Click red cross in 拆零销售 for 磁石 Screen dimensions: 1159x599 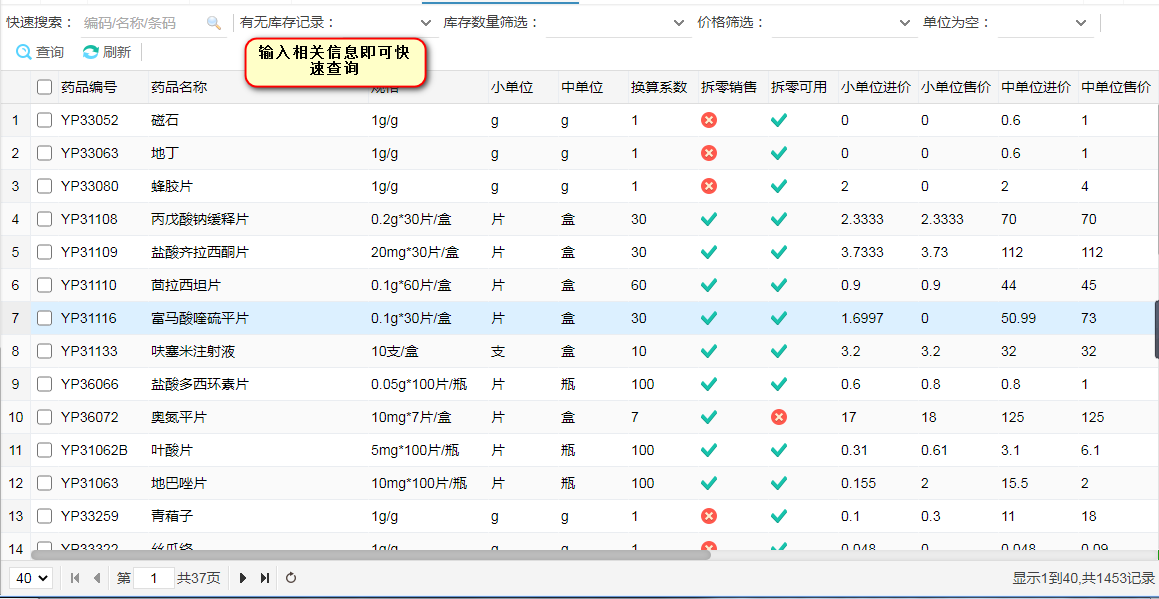point(709,120)
